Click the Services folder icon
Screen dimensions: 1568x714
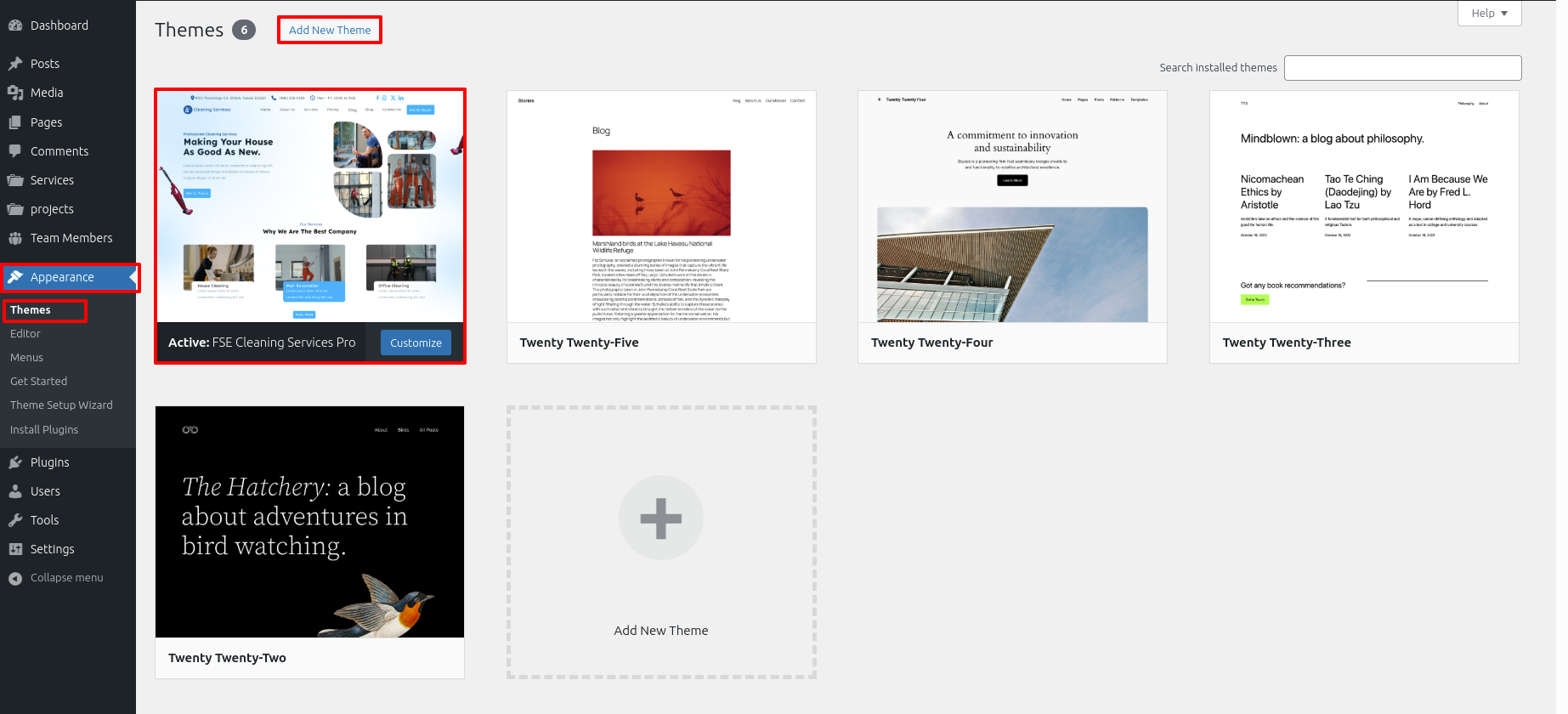pyautogui.click(x=15, y=180)
